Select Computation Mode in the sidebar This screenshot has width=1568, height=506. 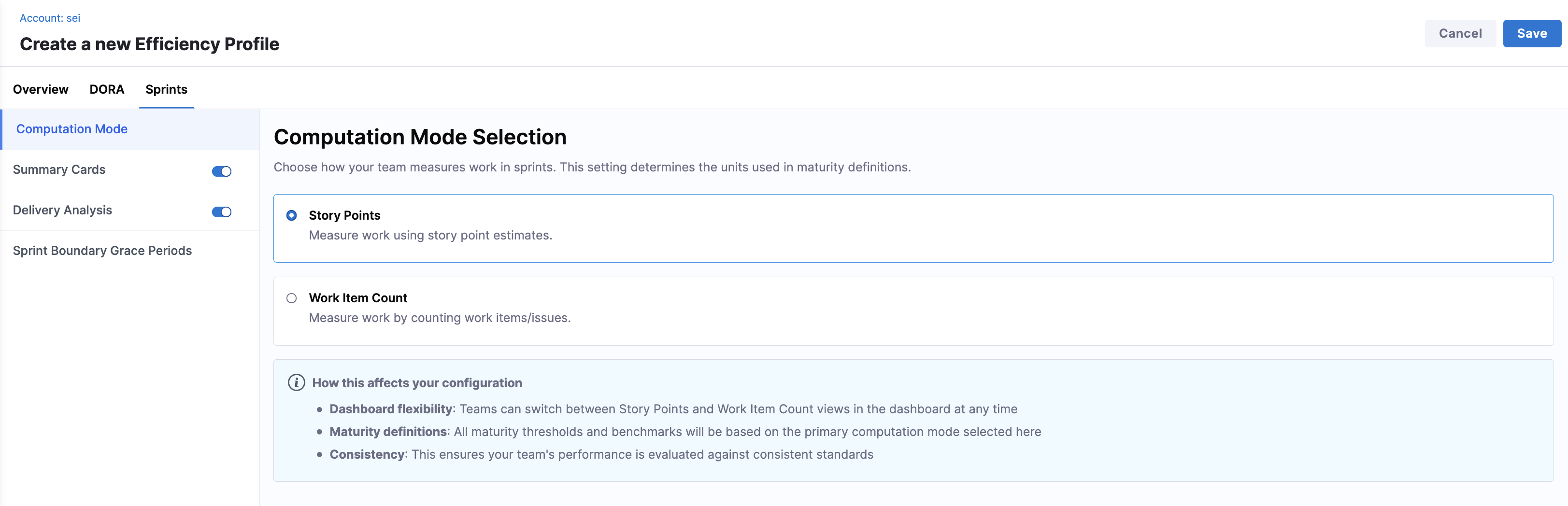tap(72, 129)
